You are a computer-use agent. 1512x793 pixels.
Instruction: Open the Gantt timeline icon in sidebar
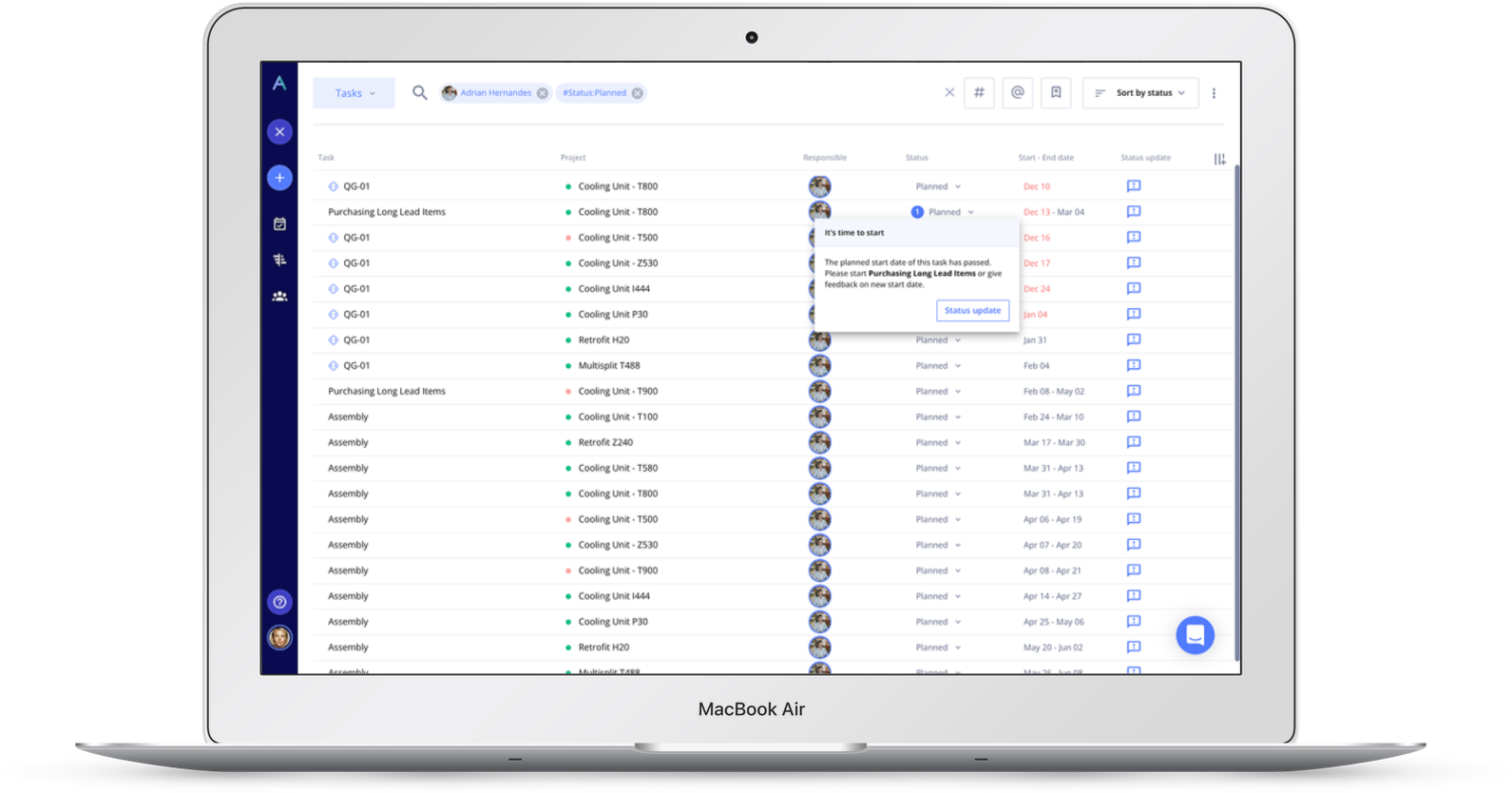279,260
